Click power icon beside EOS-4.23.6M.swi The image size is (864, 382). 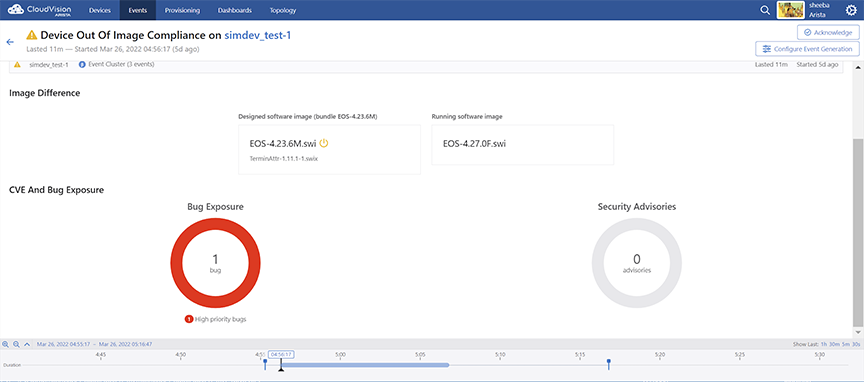pyautogui.click(x=324, y=143)
